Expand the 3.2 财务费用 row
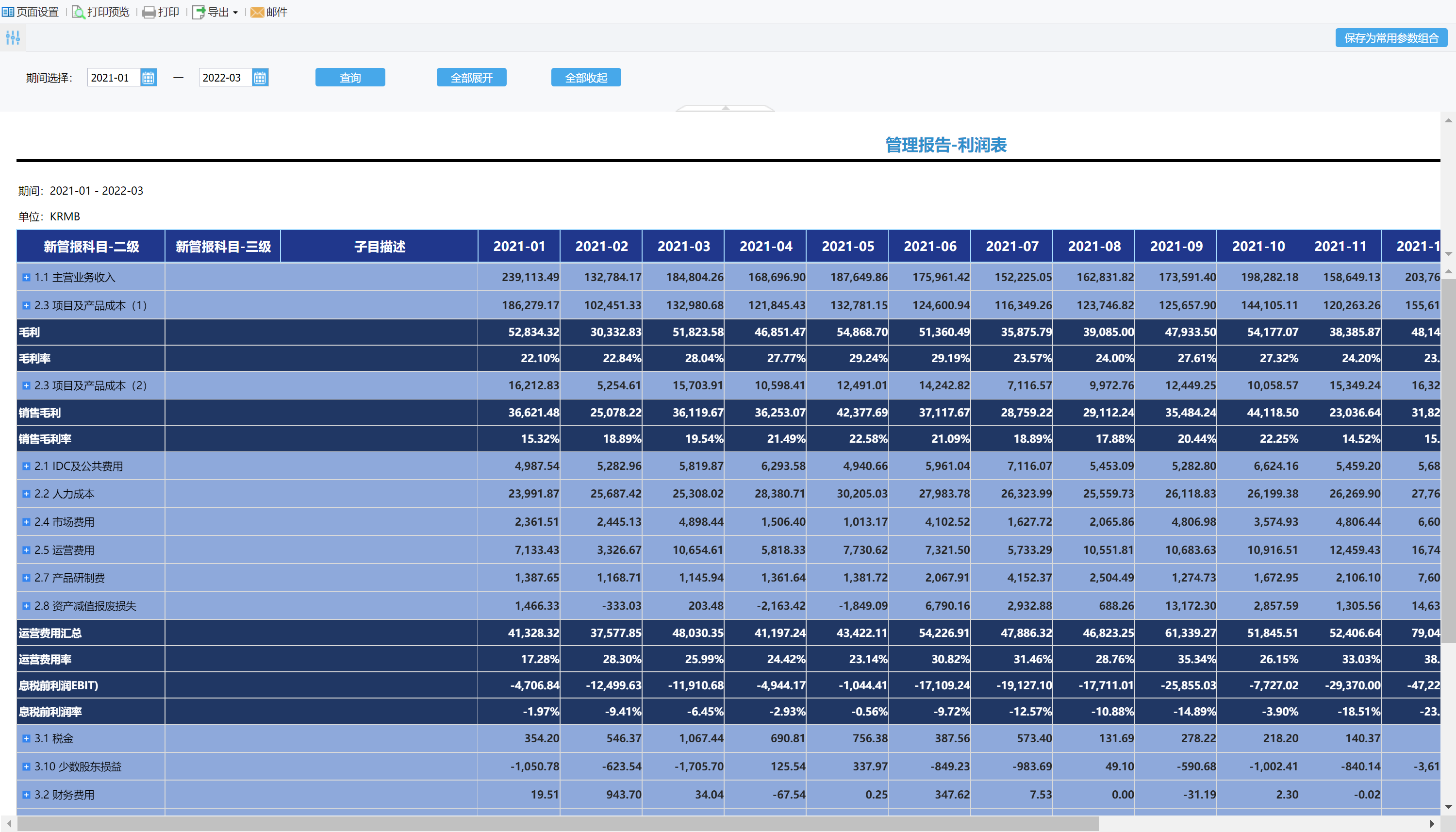This screenshot has width=1456, height=832. 26,795
